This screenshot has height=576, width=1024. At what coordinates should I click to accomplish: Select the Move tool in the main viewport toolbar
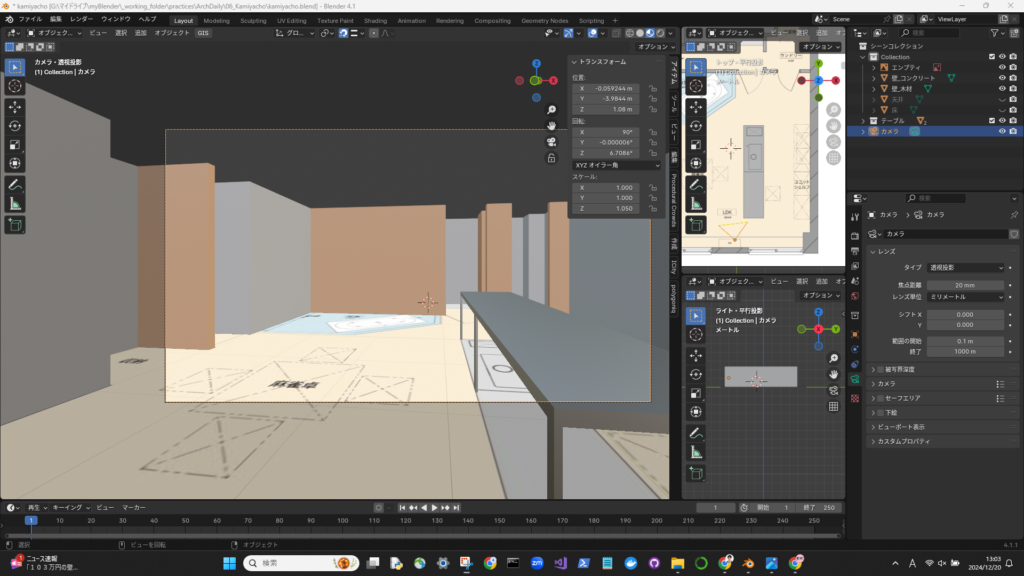click(x=15, y=106)
